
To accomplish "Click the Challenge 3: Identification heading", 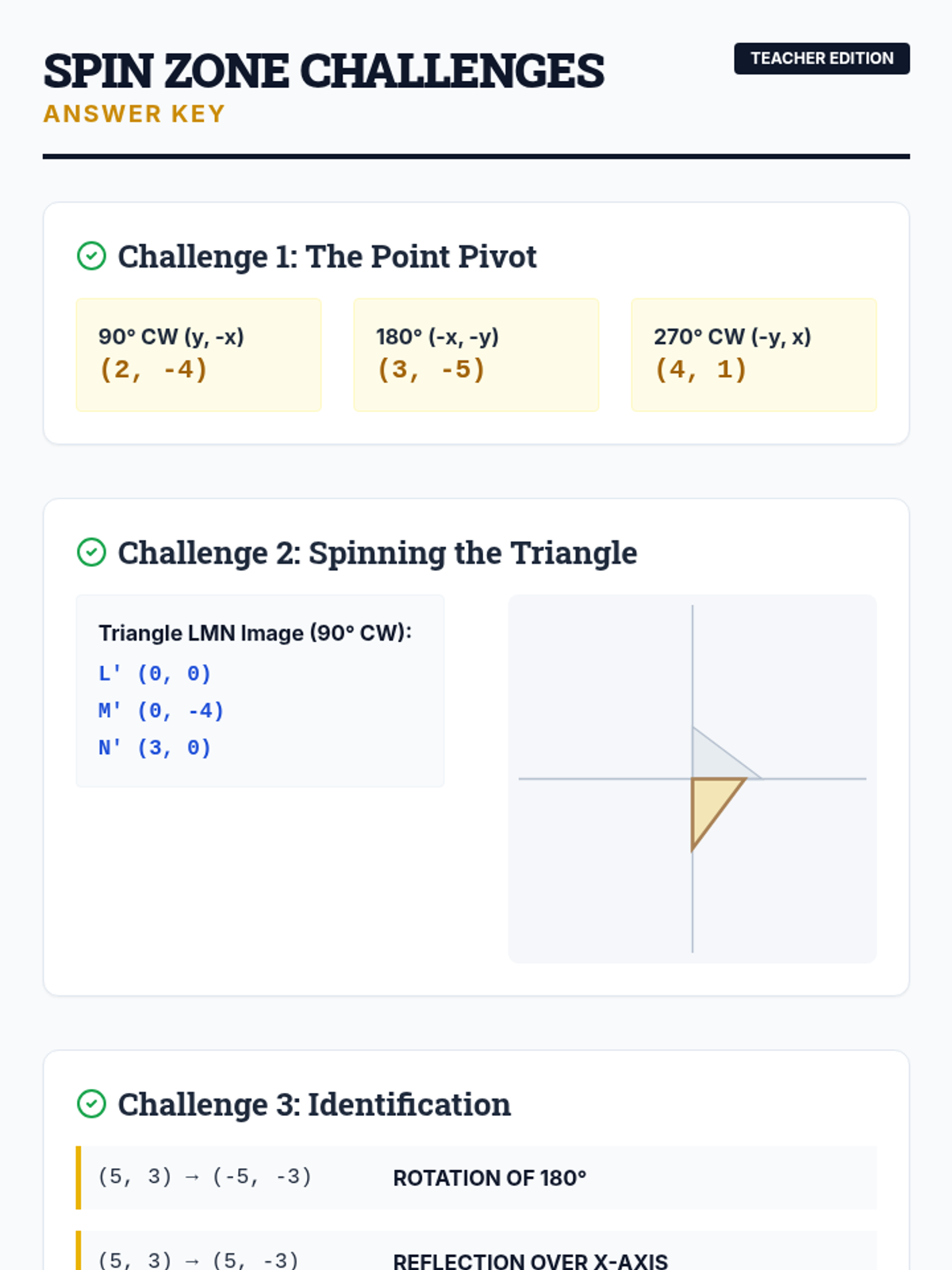I will click(314, 1104).
